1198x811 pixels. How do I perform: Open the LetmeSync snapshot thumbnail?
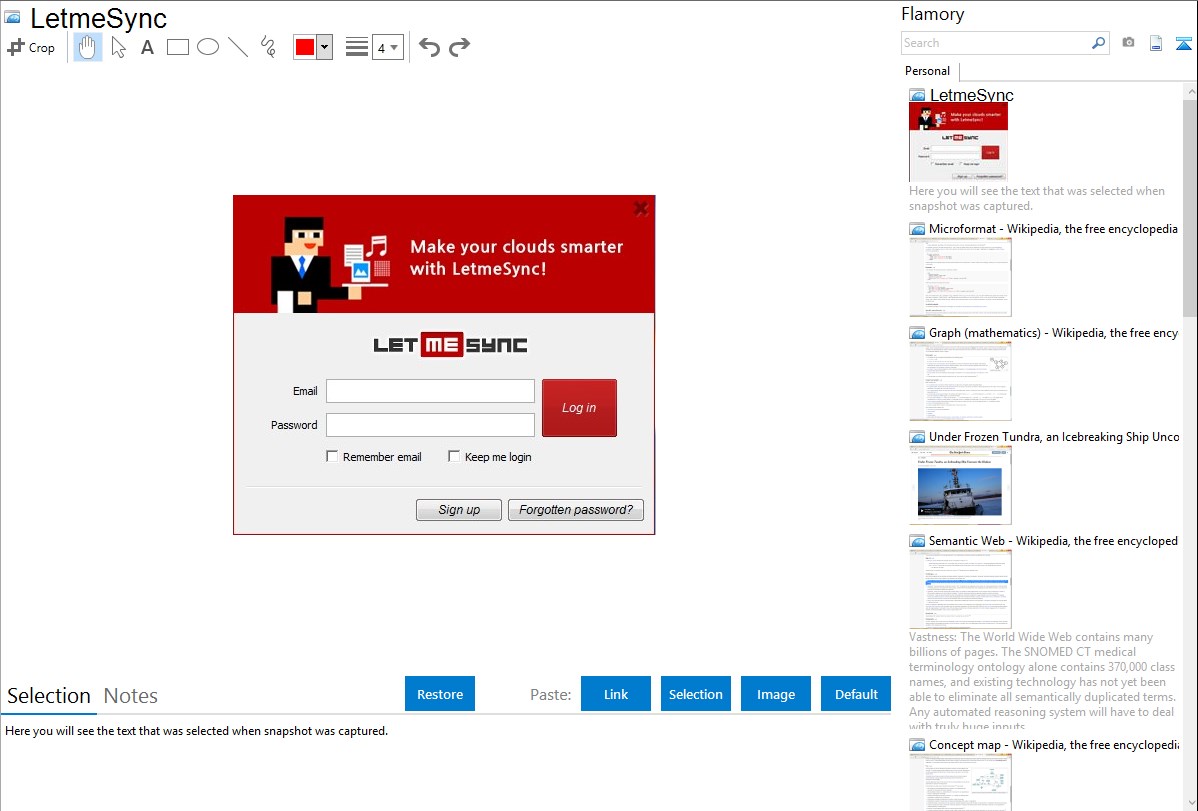958,142
